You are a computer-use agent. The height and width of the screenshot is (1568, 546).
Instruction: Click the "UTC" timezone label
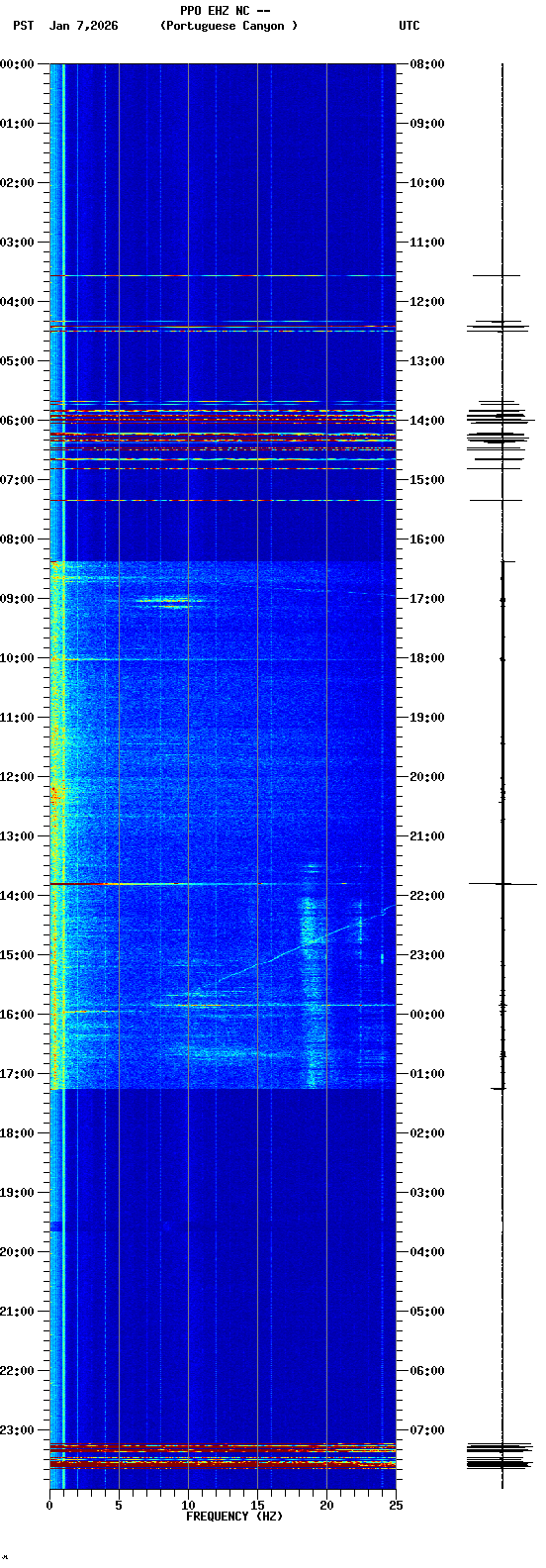pos(409,26)
